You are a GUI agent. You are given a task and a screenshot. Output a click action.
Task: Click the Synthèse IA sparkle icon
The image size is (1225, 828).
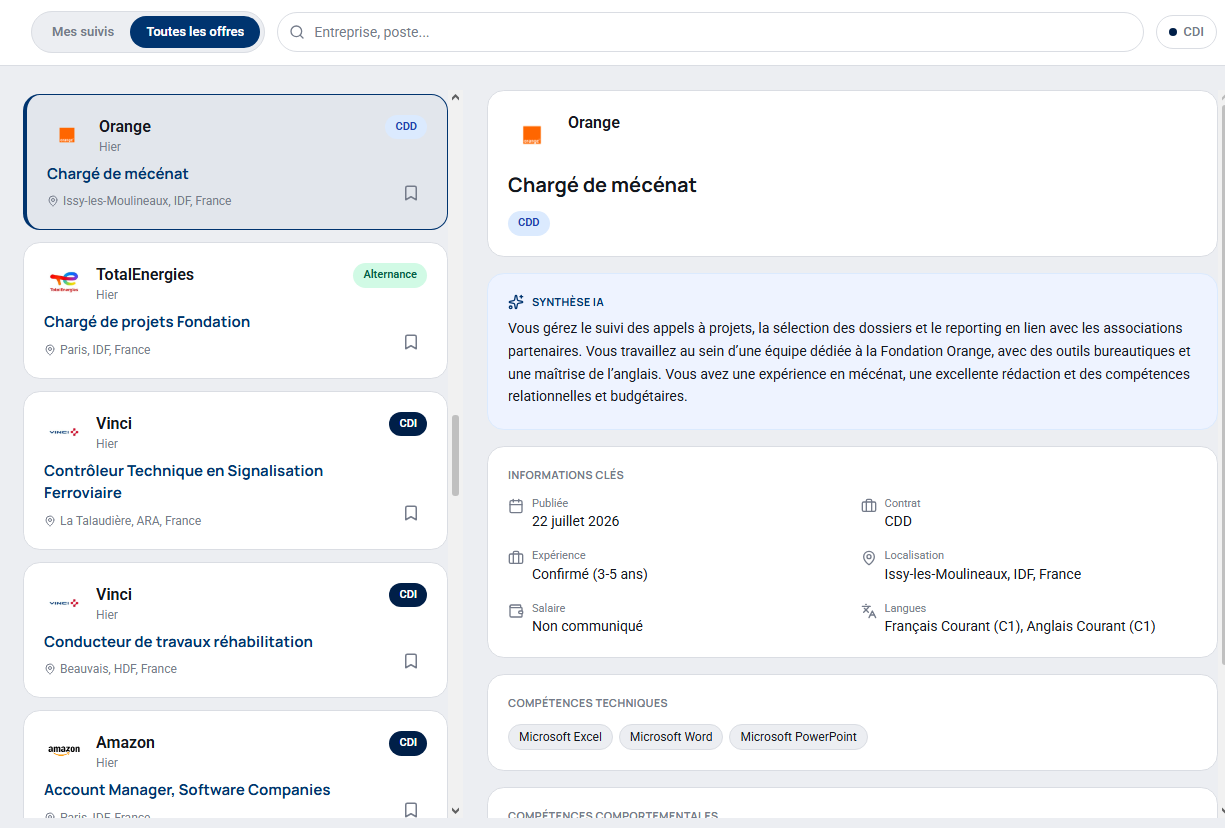[516, 302]
